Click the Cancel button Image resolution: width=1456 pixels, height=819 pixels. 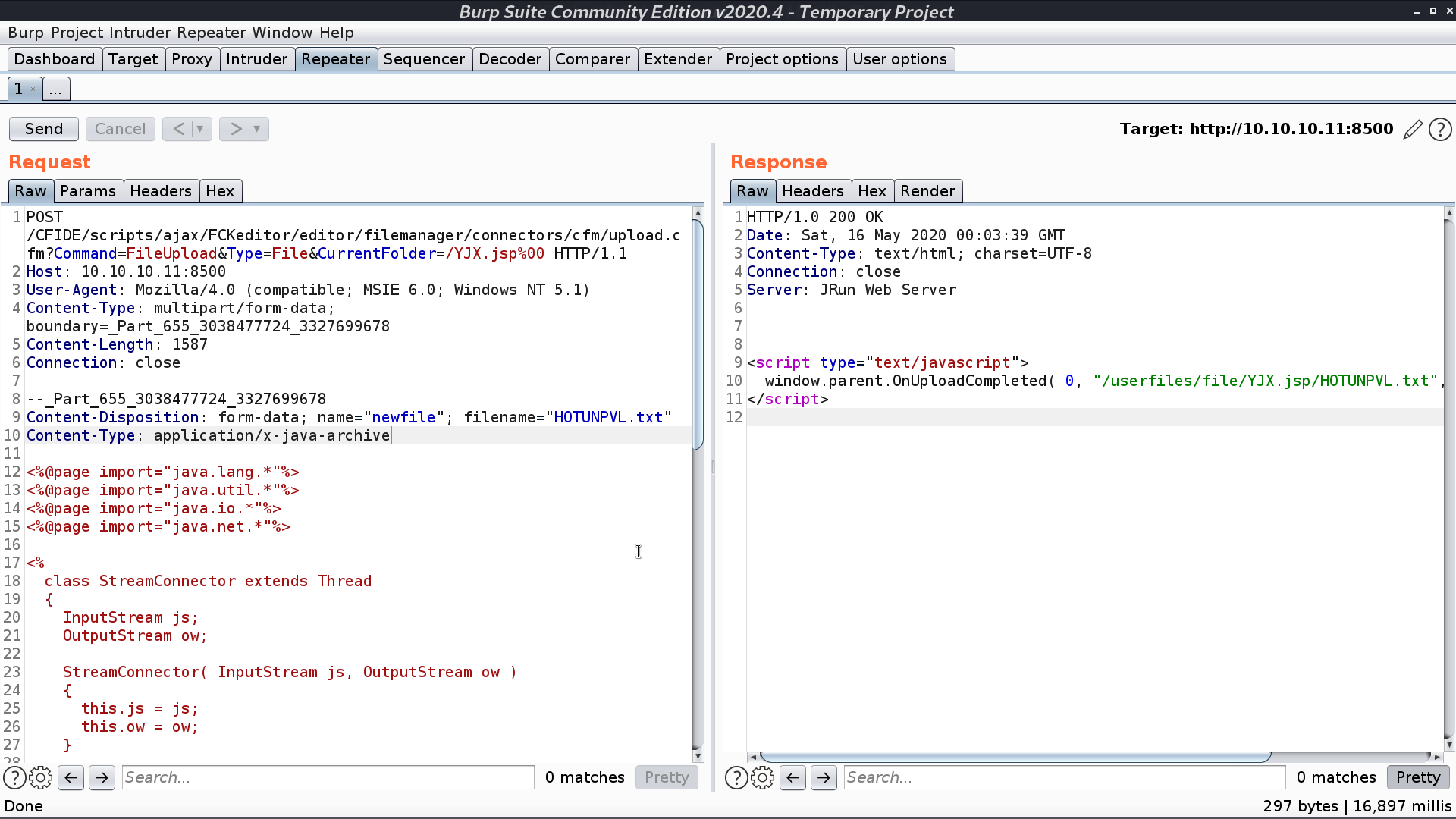coord(120,129)
